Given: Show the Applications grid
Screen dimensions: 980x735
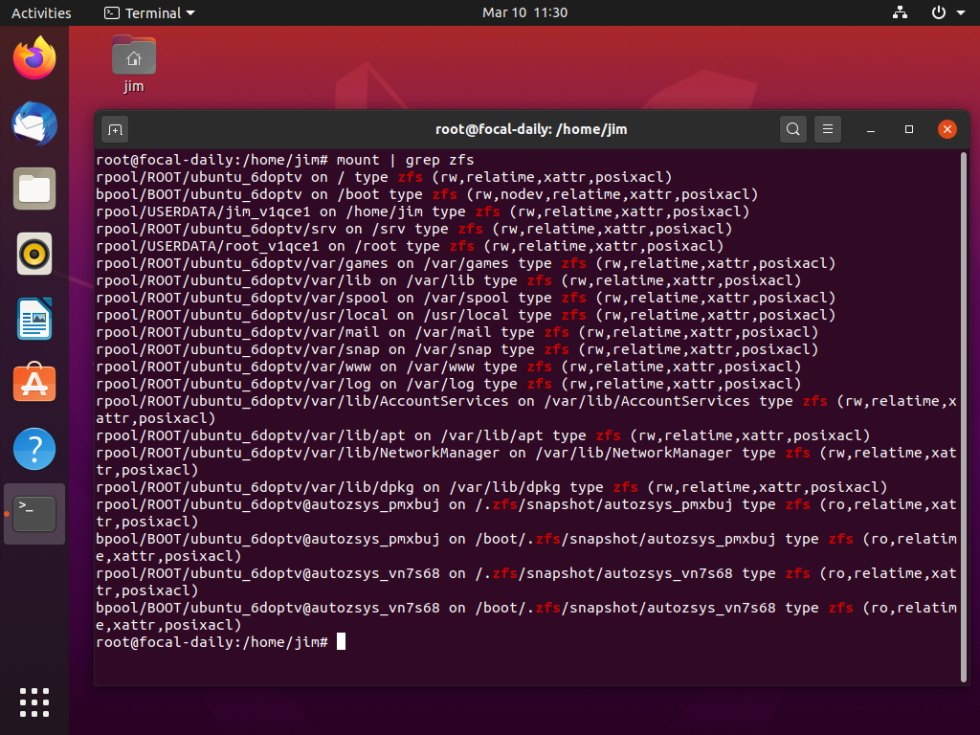Looking at the screenshot, I should [34, 702].
